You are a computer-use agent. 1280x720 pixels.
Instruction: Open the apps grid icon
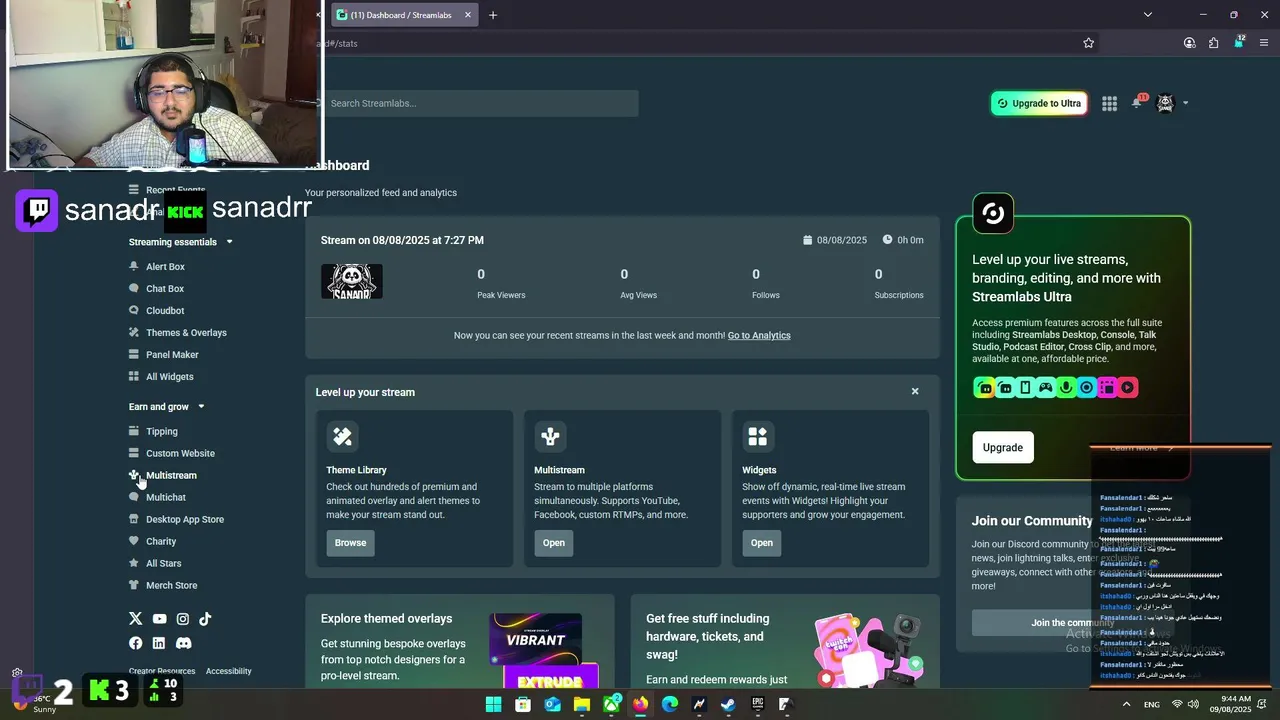1109,103
